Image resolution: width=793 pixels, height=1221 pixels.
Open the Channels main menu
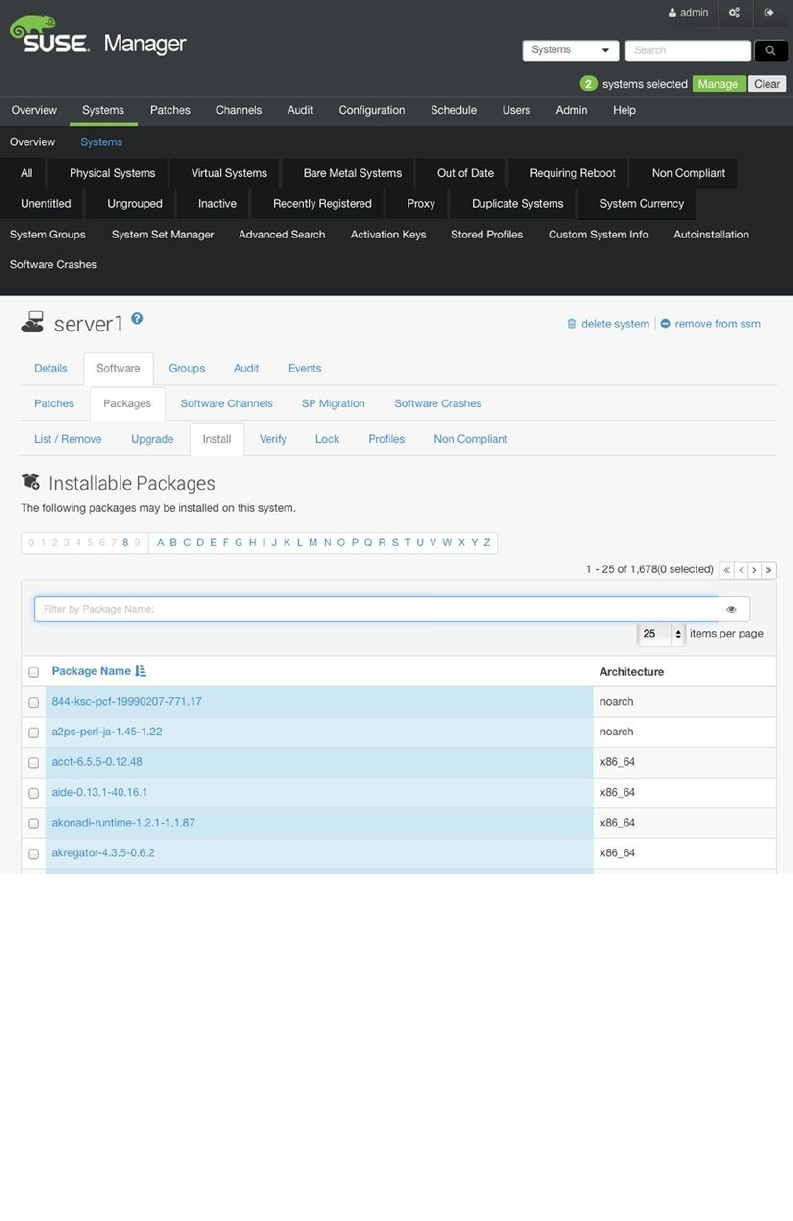pos(239,110)
